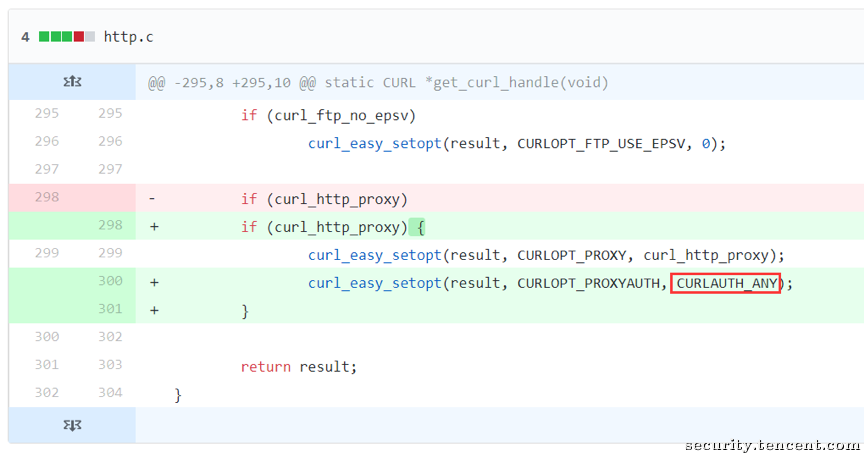
Task: Click CURLOPT_PROXY in line 299
Action: (572, 256)
